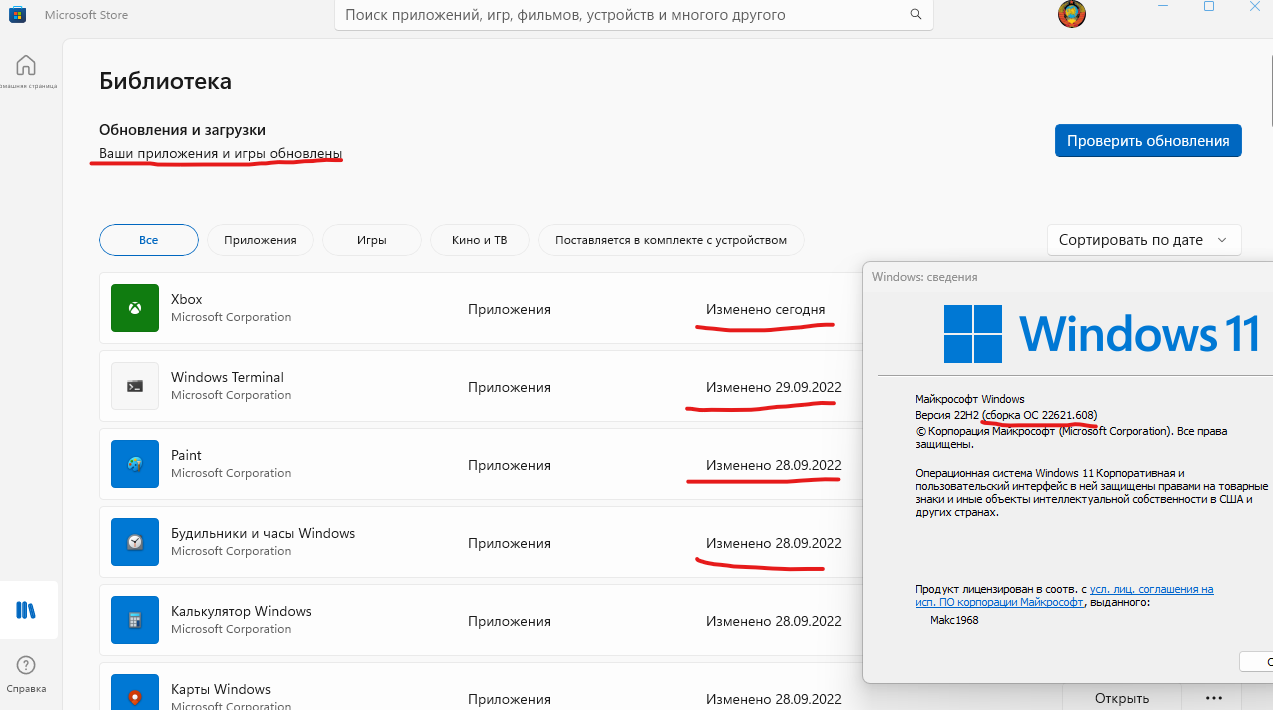Select the Кино и ТВ filter tab
This screenshot has width=1273, height=710.
(x=480, y=240)
